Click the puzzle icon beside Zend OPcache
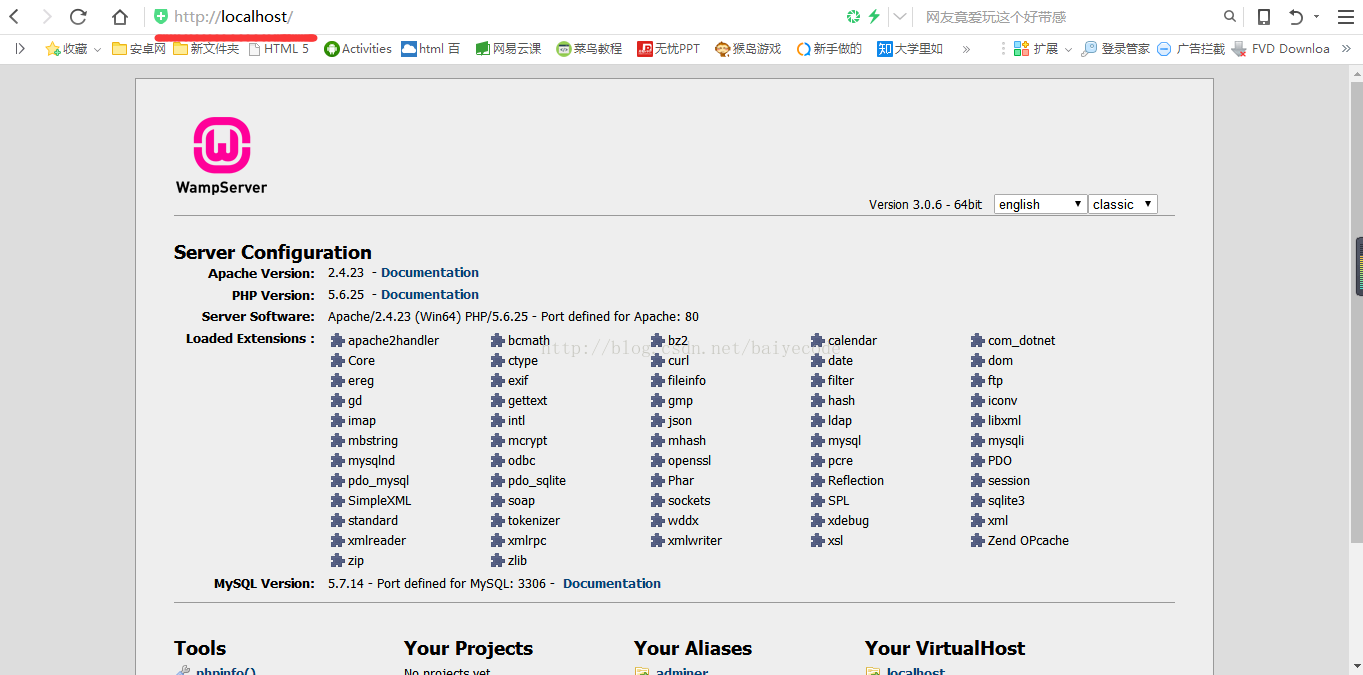The width and height of the screenshot is (1363, 675). coord(978,540)
